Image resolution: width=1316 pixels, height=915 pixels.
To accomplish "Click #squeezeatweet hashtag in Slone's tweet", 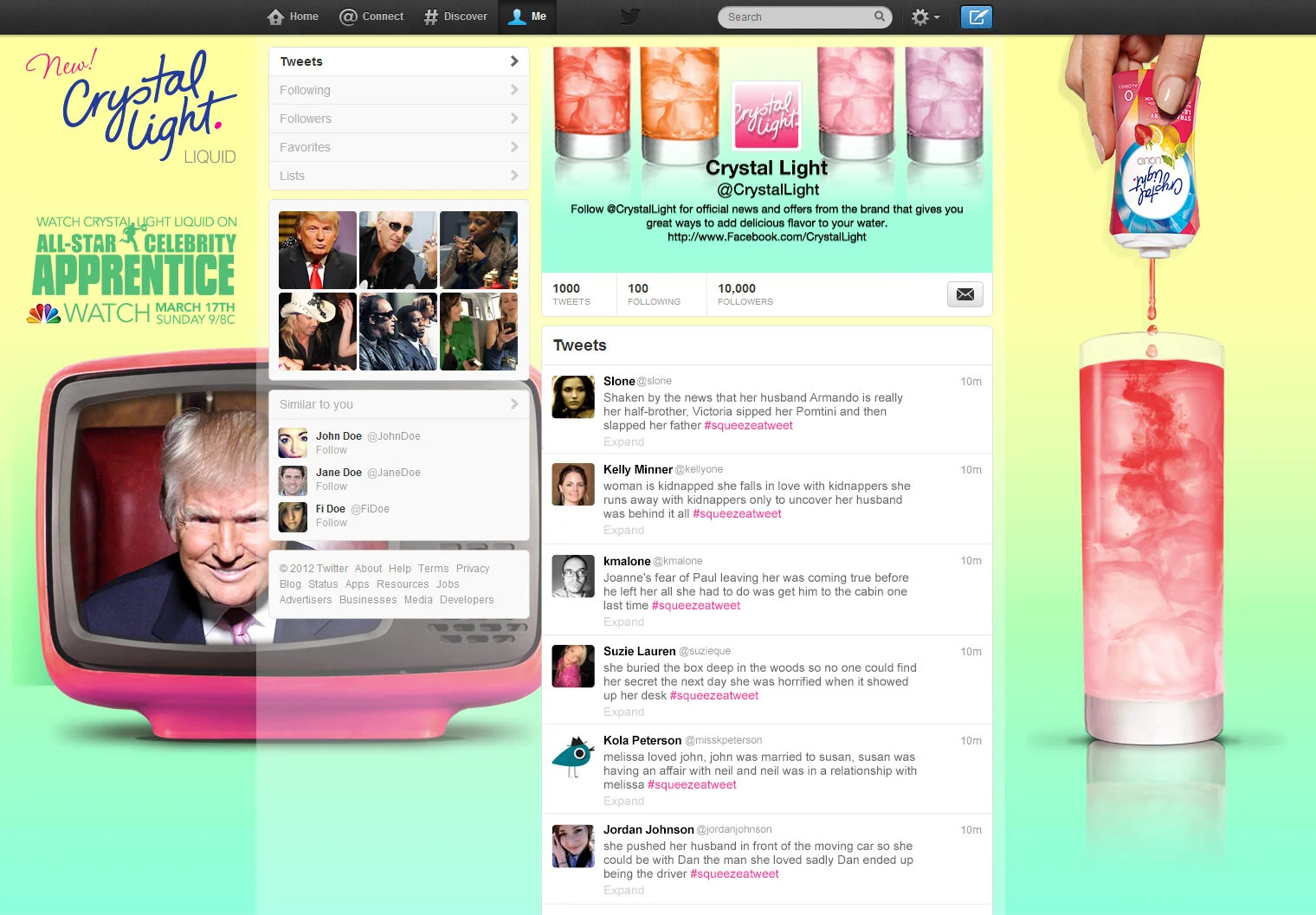I will tap(749, 426).
